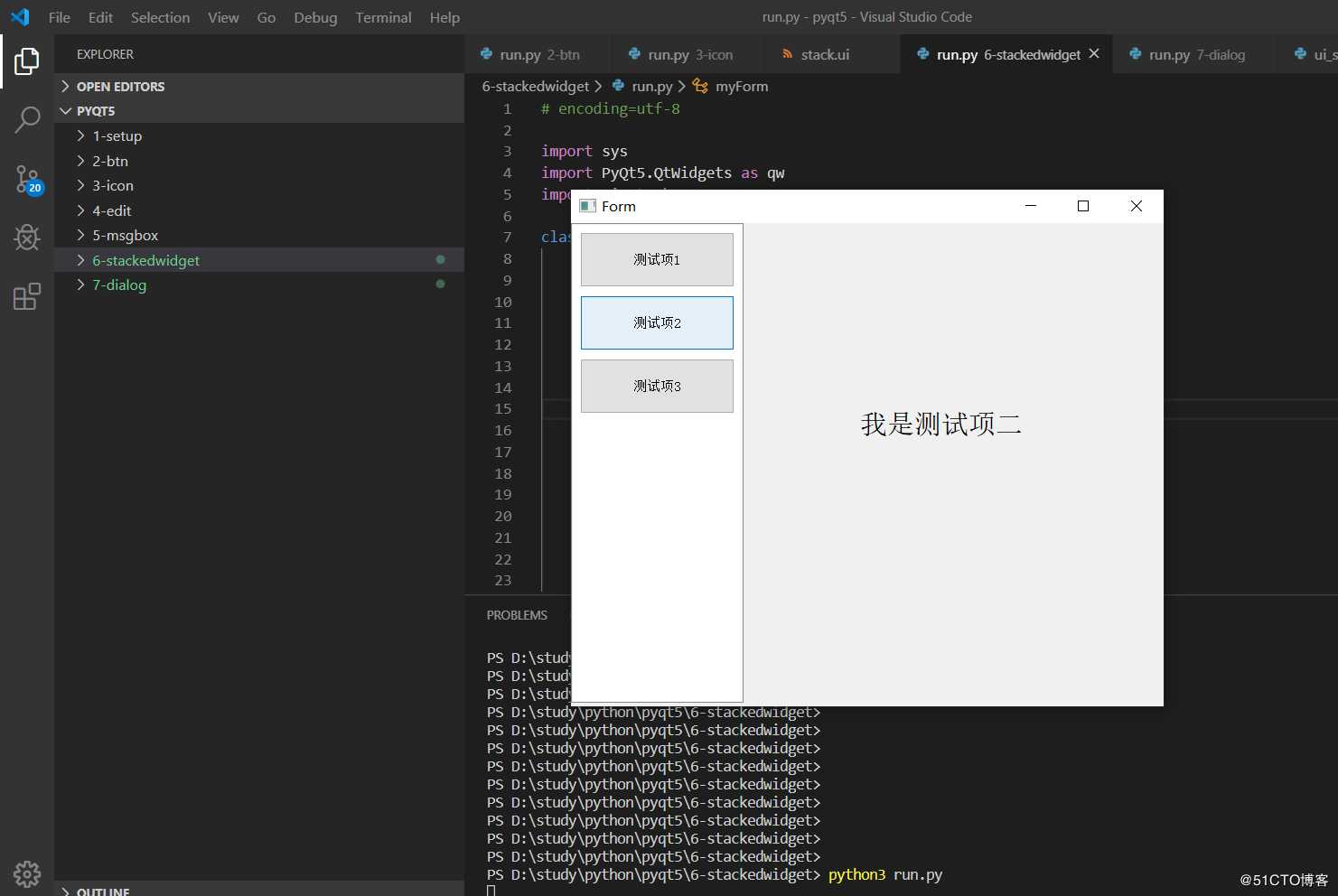1338x896 pixels.
Task: Click the Form window title icon
Action: coord(587,206)
